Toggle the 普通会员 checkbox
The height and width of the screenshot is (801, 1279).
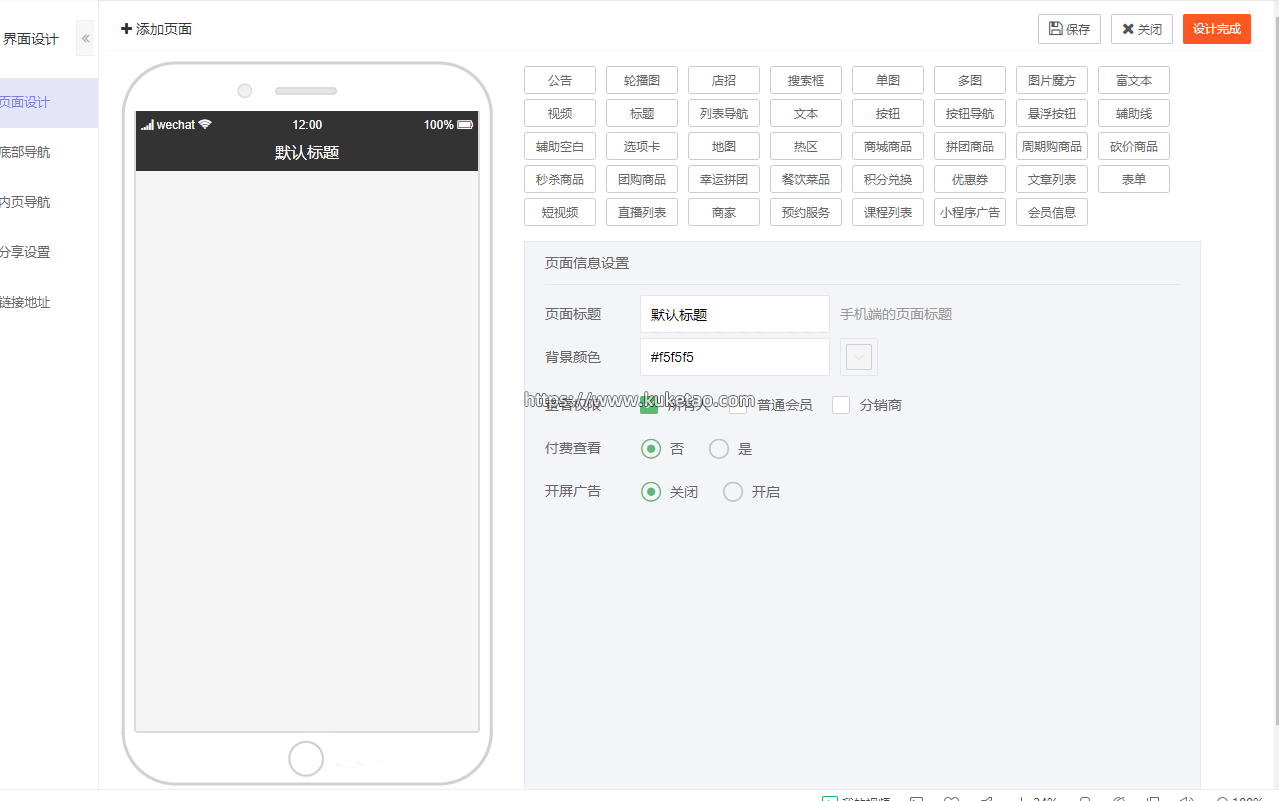738,405
